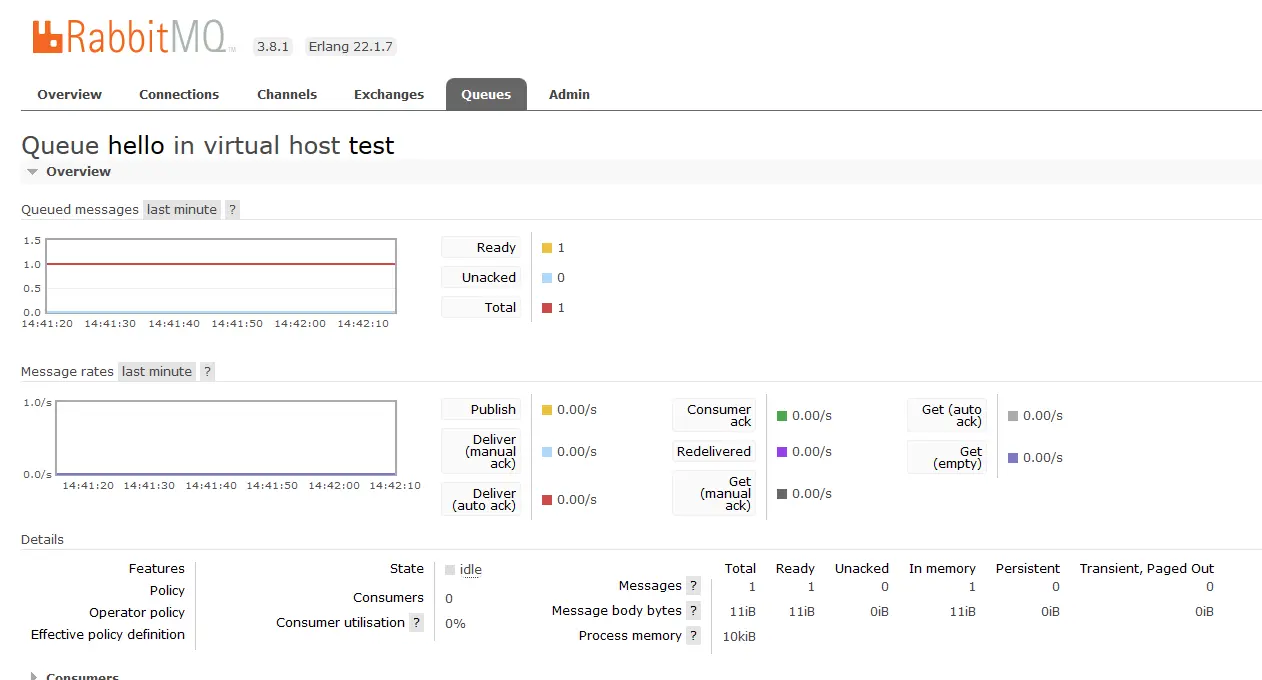Click the yellow Publish color swatch

[547, 410]
